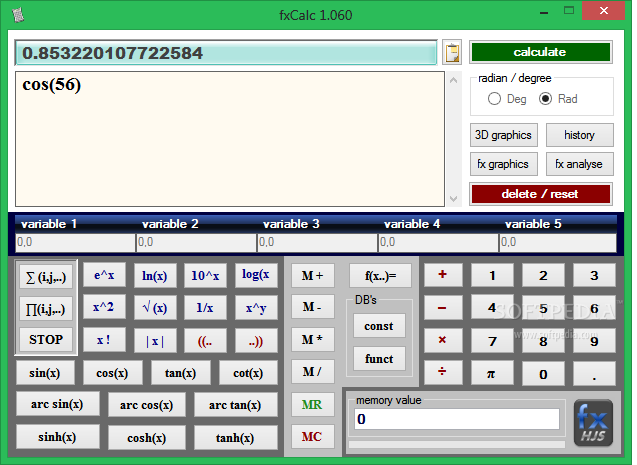Click the arc sin(x) button
This screenshot has width=637, height=465.
click(x=57, y=404)
